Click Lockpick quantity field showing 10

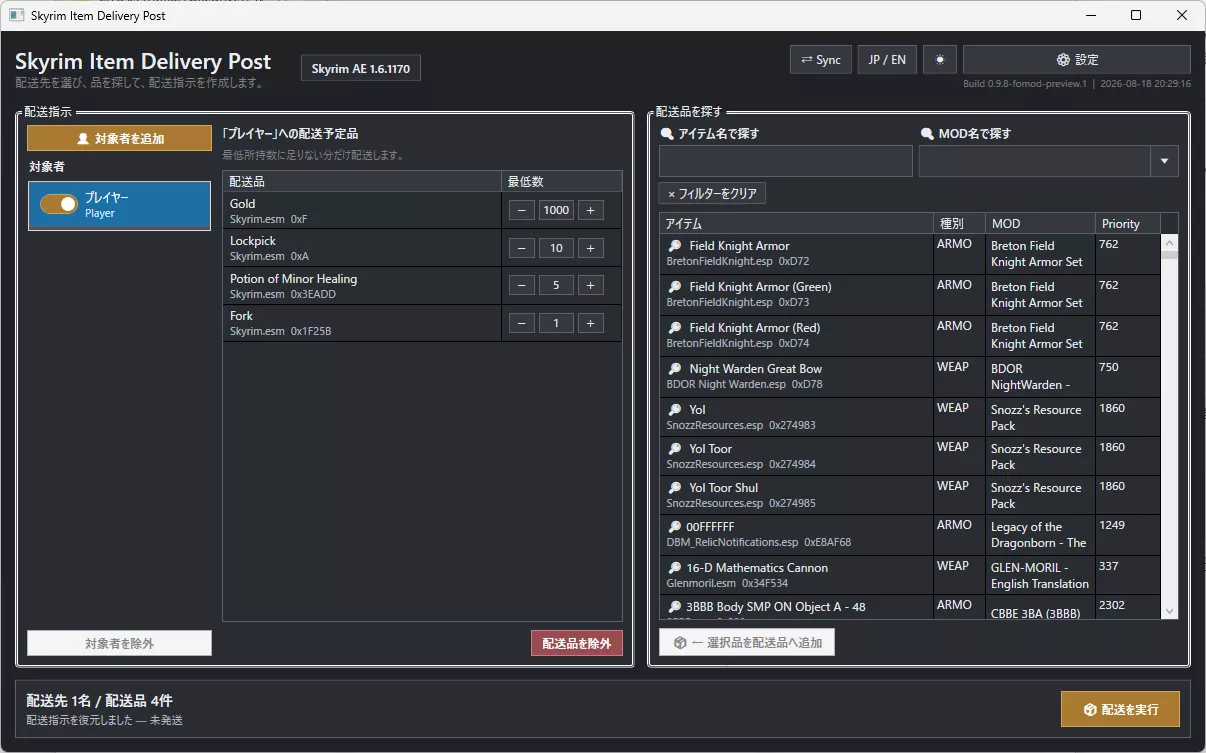point(556,248)
